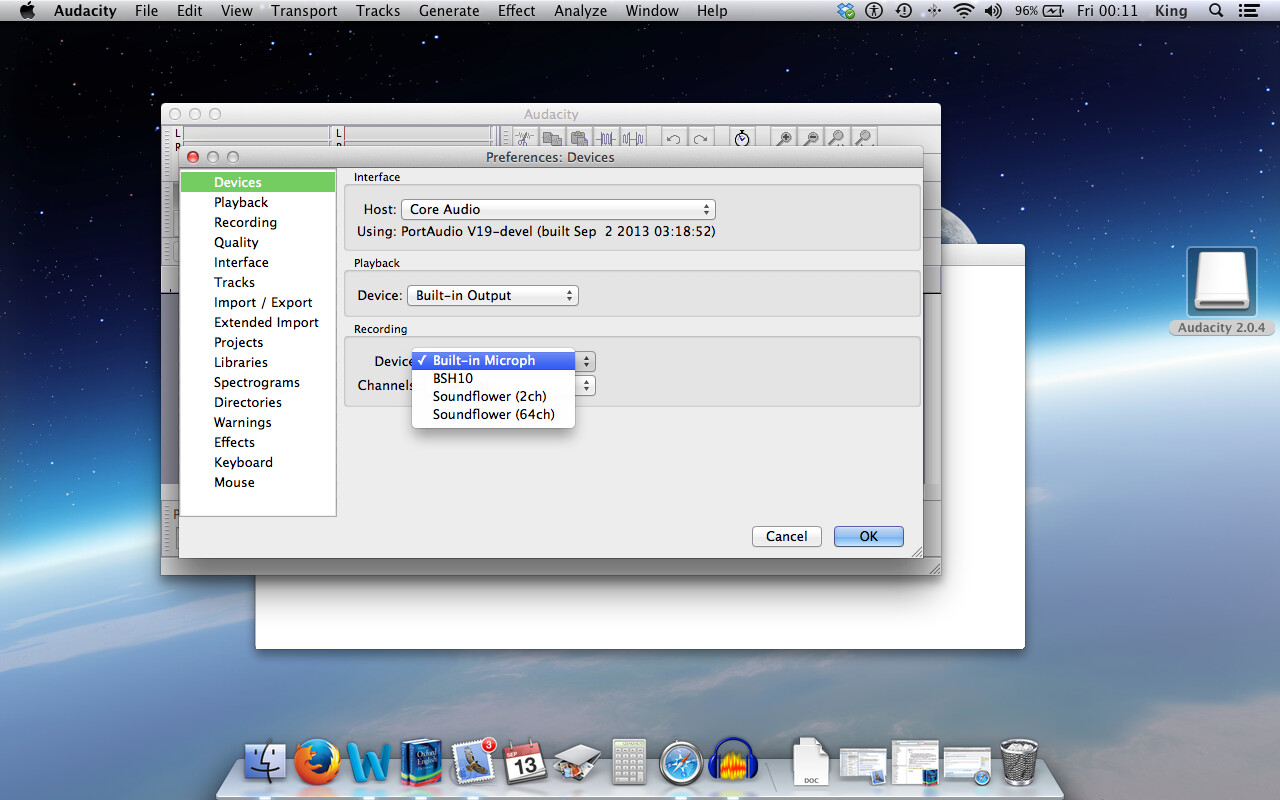The height and width of the screenshot is (800, 1280).
Task: Open Finder from the Dock
Action: [265, 763]
